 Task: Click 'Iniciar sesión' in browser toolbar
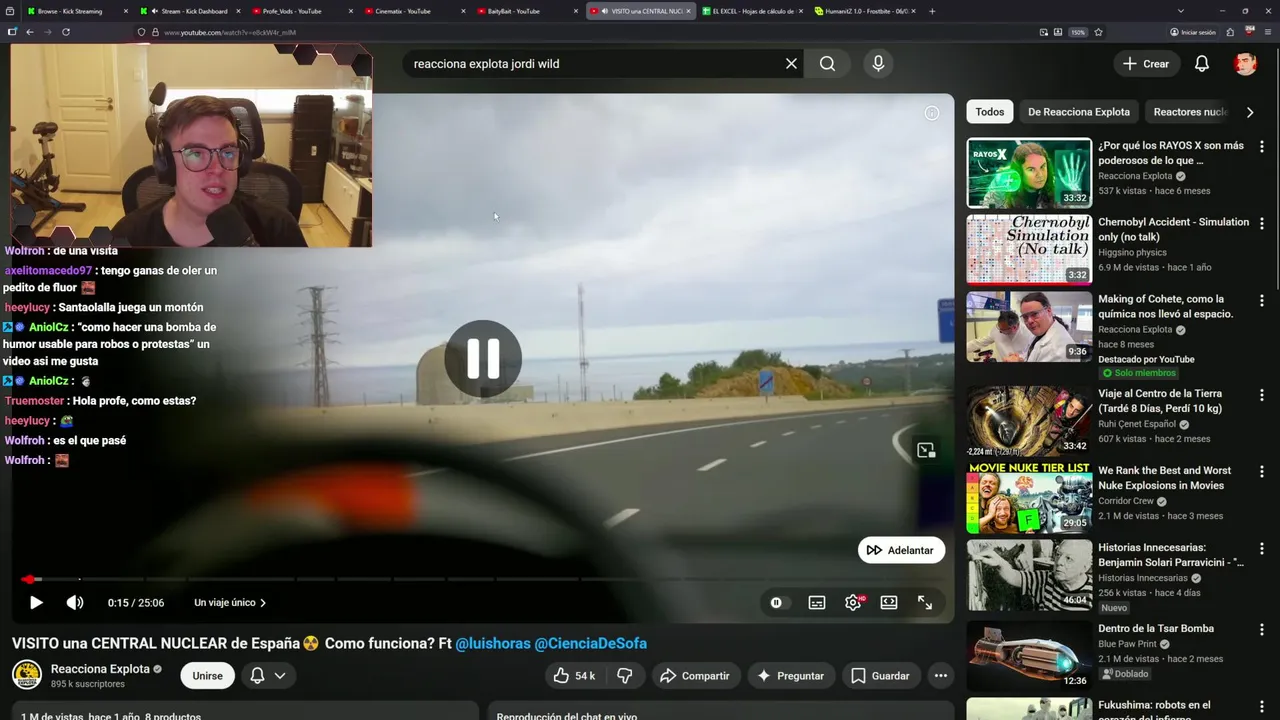pos(1192,32)
